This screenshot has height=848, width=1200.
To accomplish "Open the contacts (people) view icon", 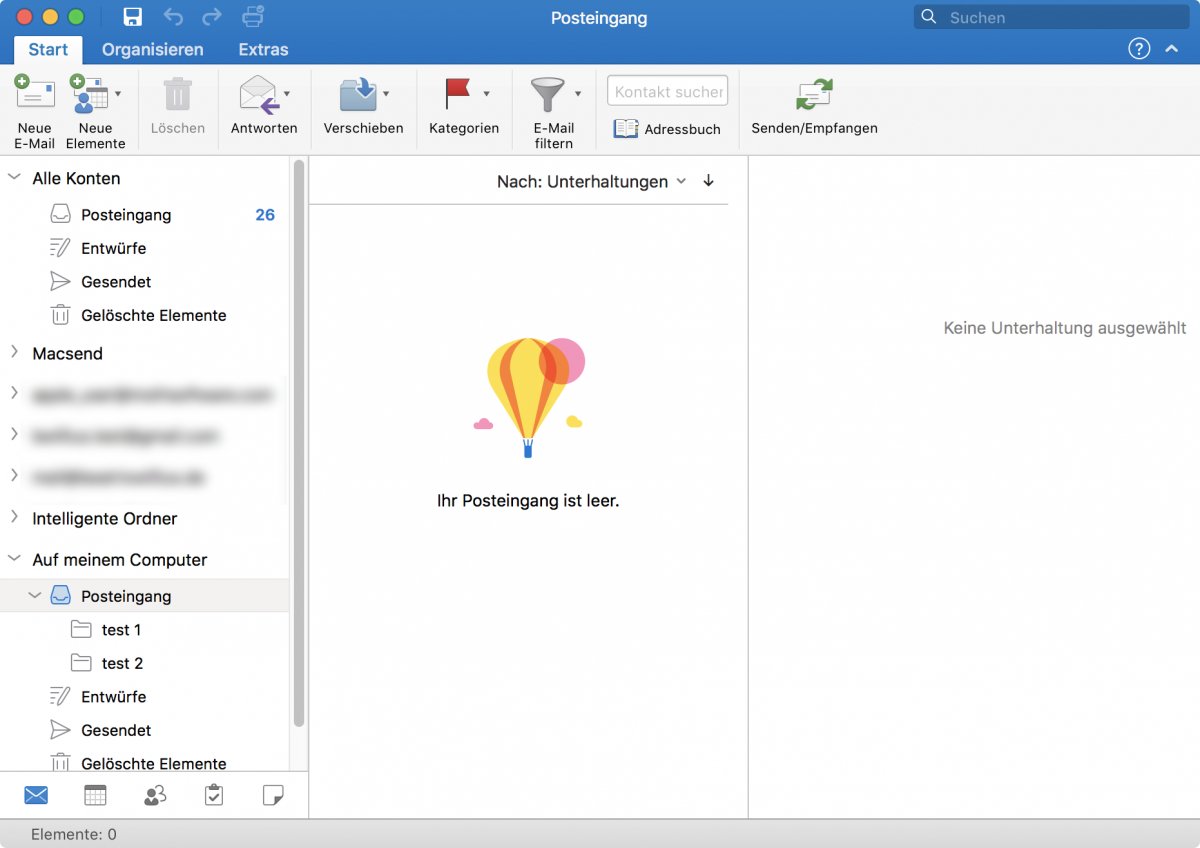I will 154,794.
